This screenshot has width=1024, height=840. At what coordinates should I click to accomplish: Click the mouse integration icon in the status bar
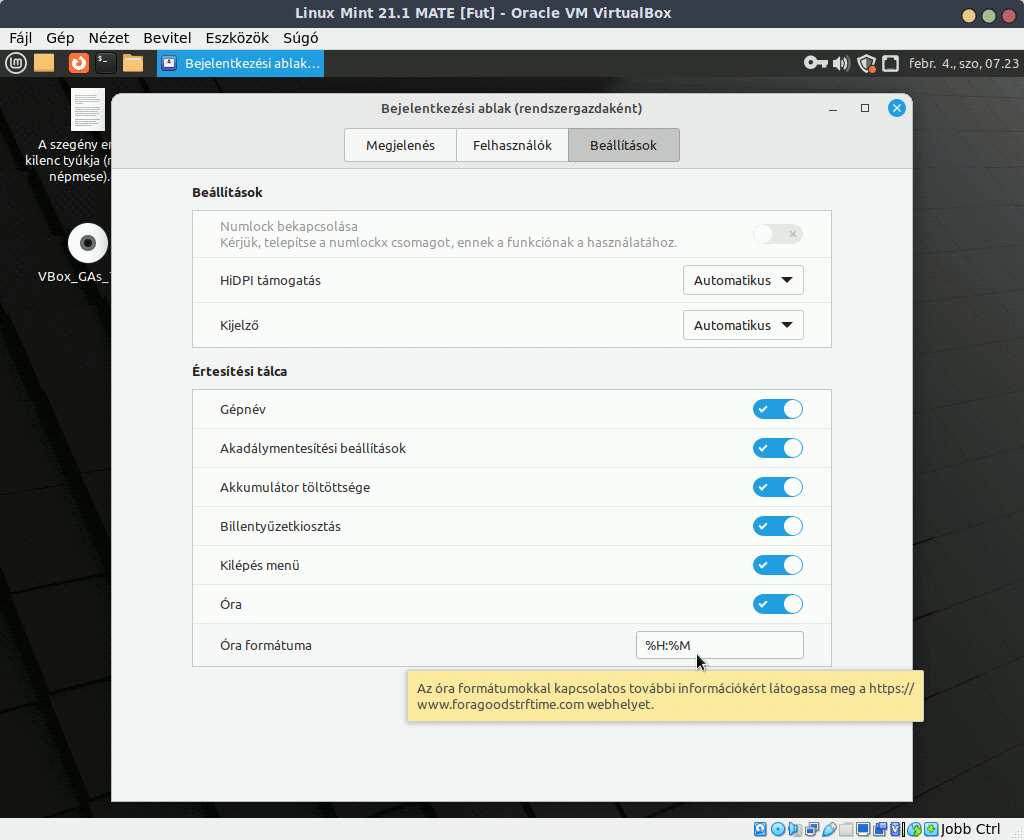click(914, 829)
